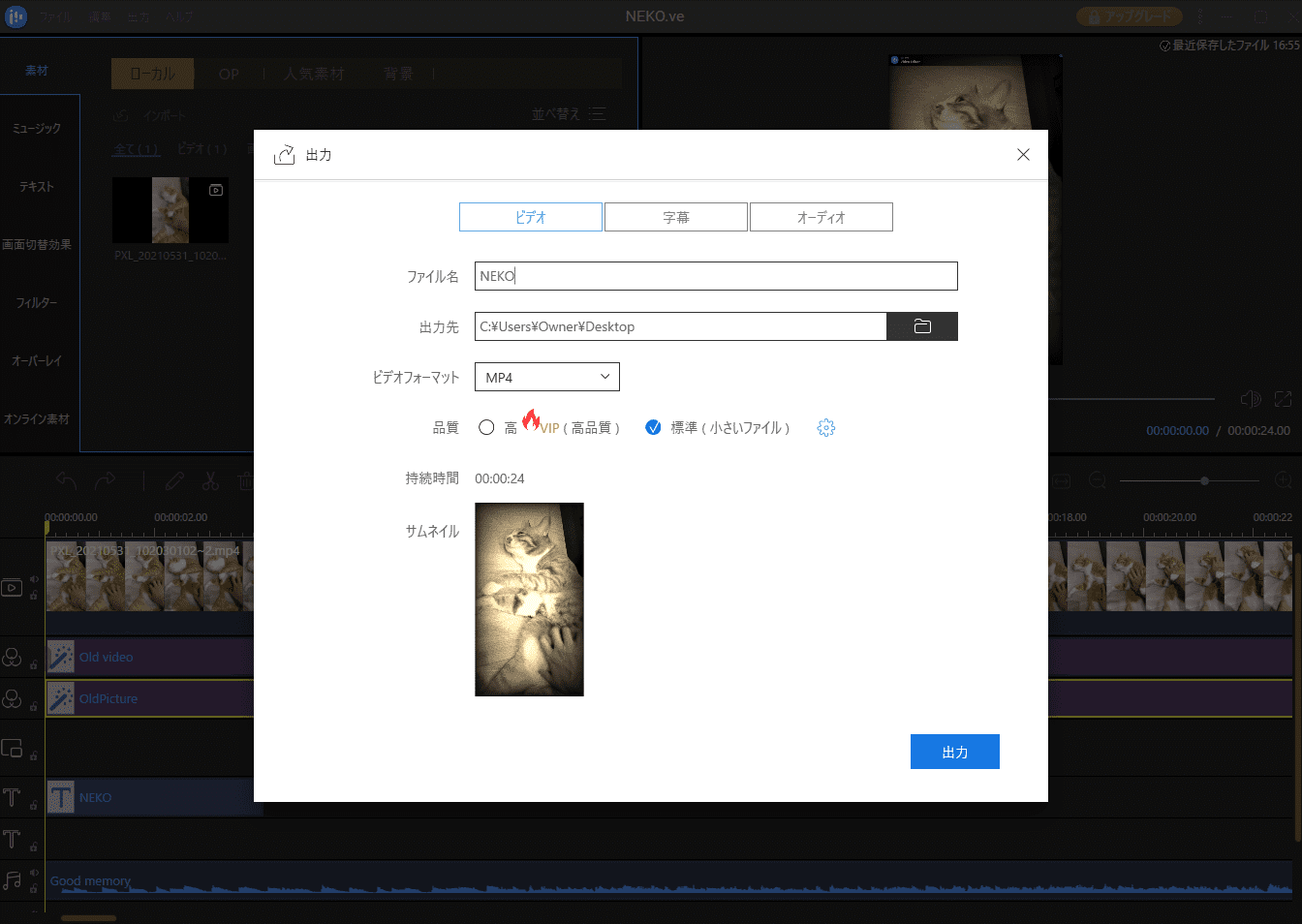This screenshot has width=1302, height=924.
Task: Open the MP4 video format dropdown
Action: 546,377
